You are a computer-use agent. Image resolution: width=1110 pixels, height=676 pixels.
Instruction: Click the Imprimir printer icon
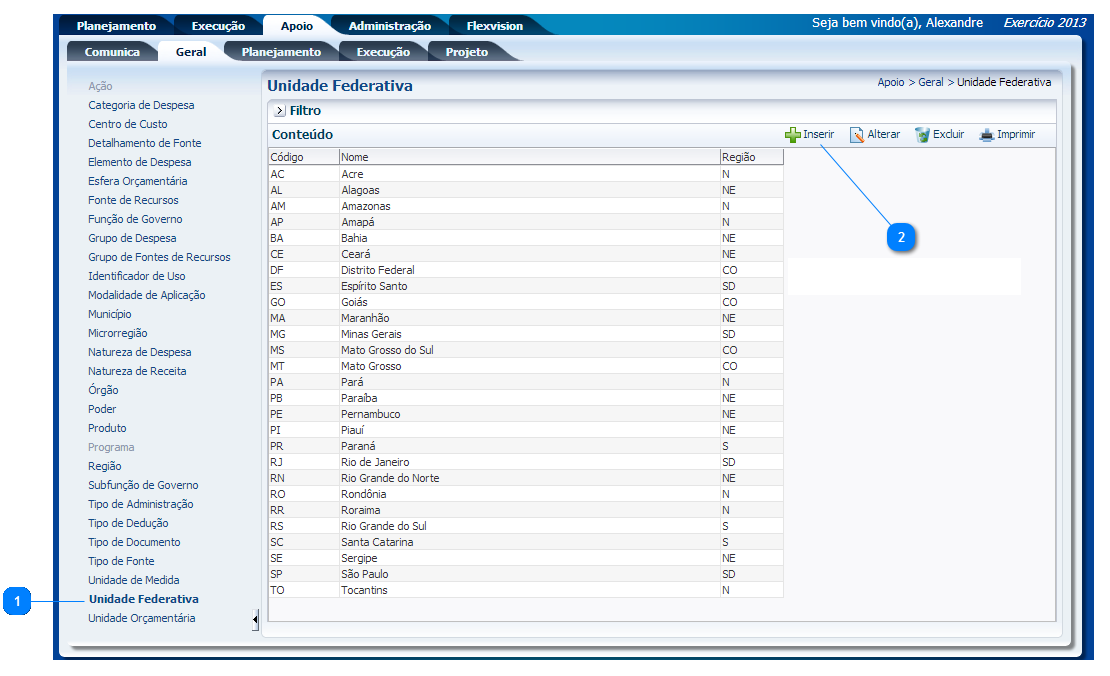pos(987,135)
